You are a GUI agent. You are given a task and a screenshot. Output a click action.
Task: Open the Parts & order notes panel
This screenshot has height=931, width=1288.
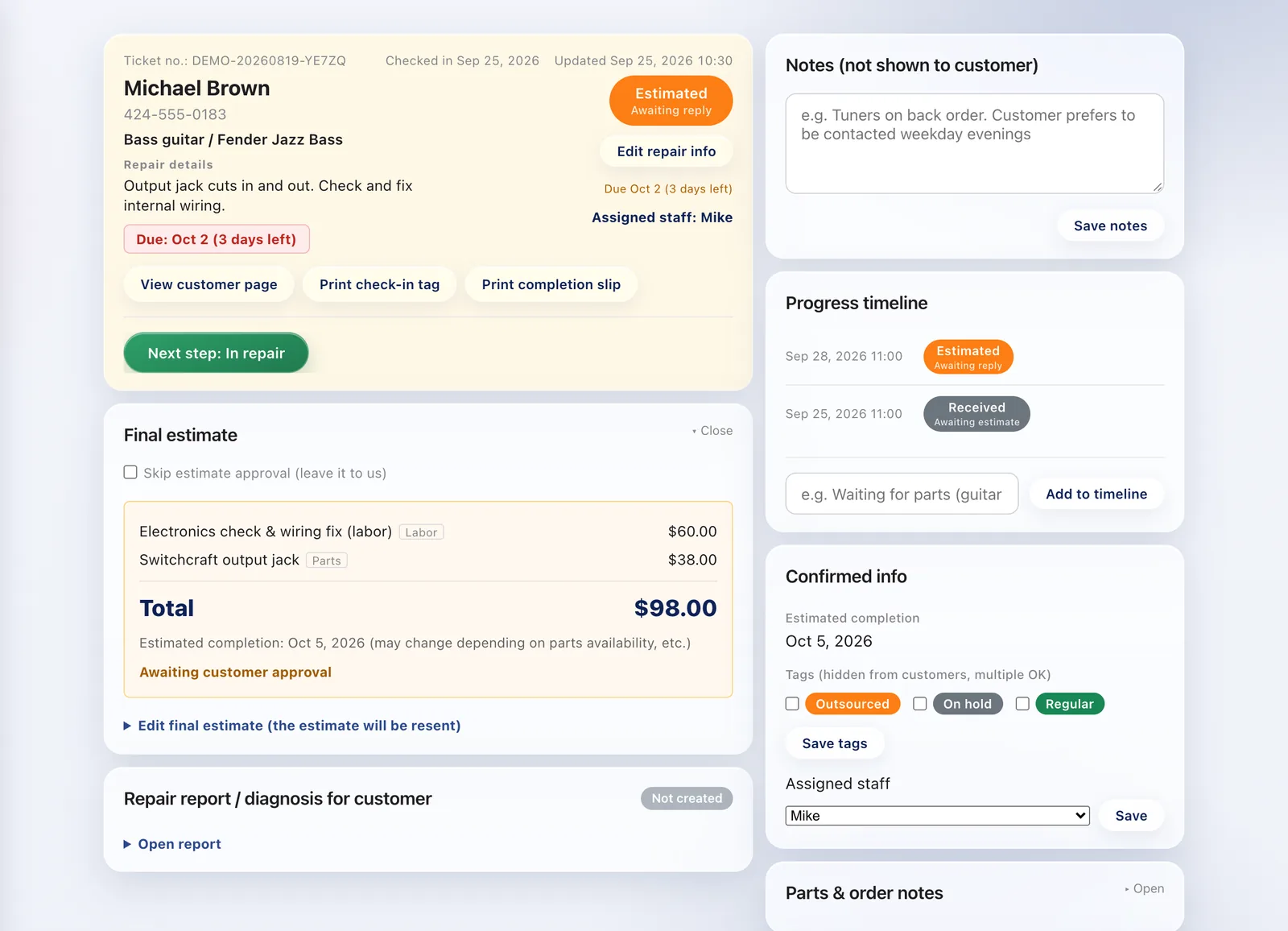1145,889
